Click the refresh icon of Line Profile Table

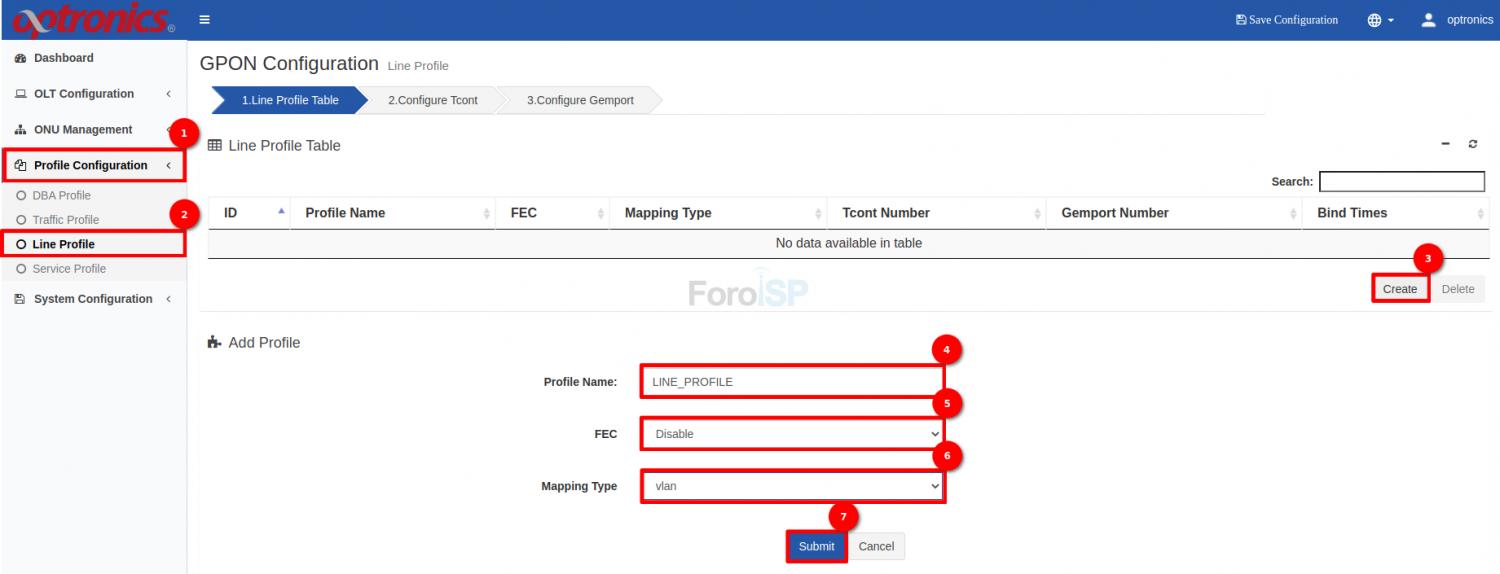(1473, 145)
